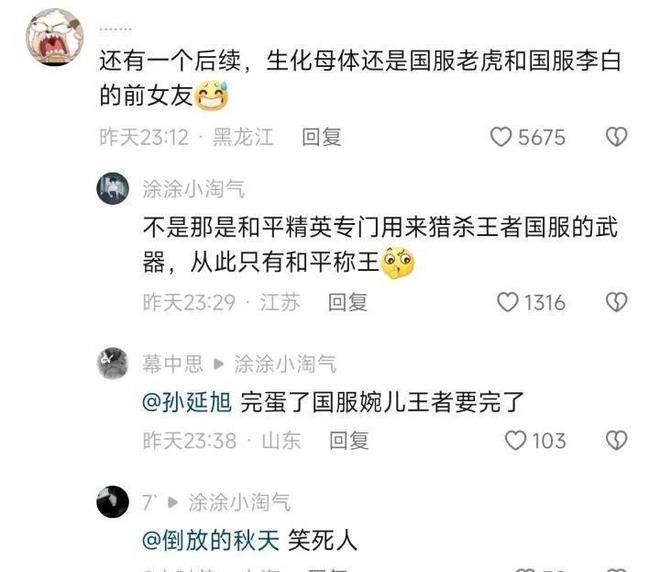Open 涂涂小淘气's profile avatar
This screenshot has width=660, height=572.
coord(113,188)
